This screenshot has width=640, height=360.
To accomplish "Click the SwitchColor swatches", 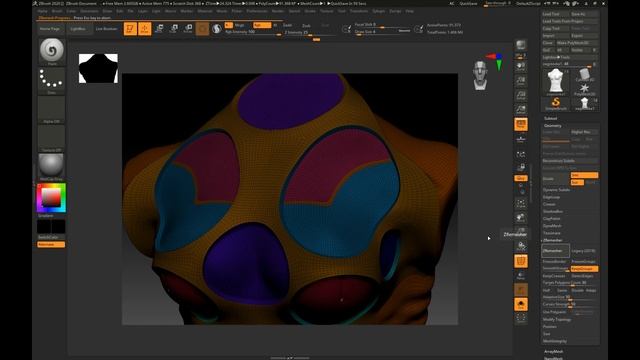I will tap(51, 227).
